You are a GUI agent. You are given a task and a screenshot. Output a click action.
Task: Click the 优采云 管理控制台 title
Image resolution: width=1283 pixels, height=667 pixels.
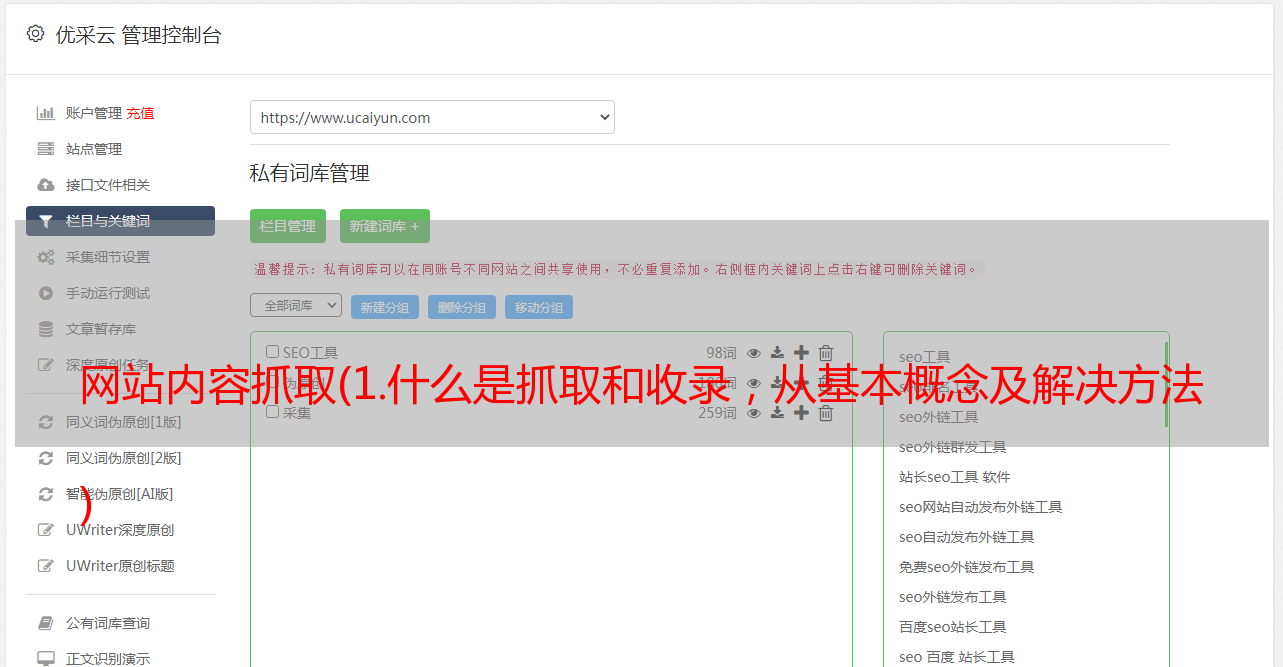tap(139, 35)
